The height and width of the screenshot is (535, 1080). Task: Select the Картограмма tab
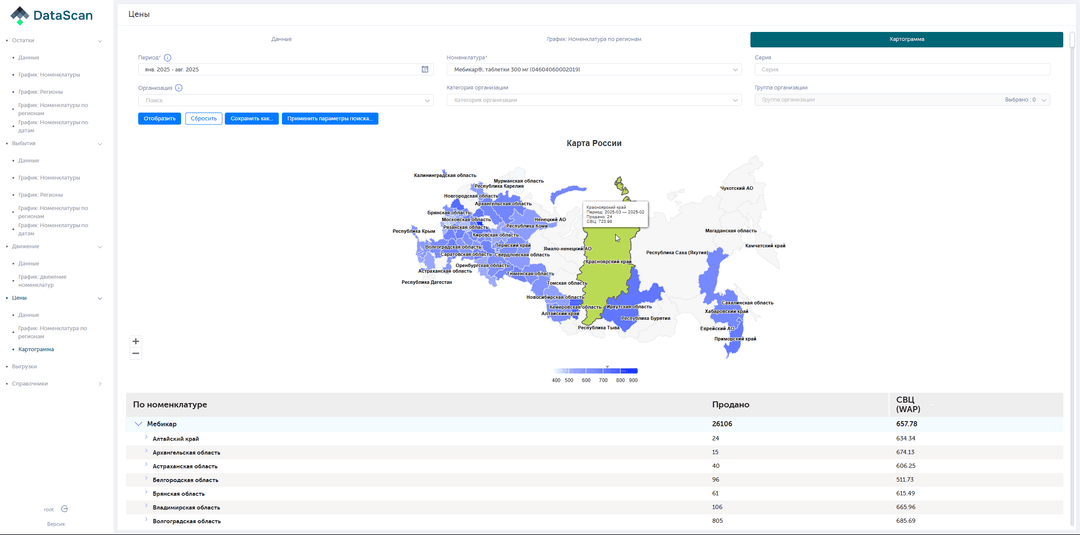point(906,39)
